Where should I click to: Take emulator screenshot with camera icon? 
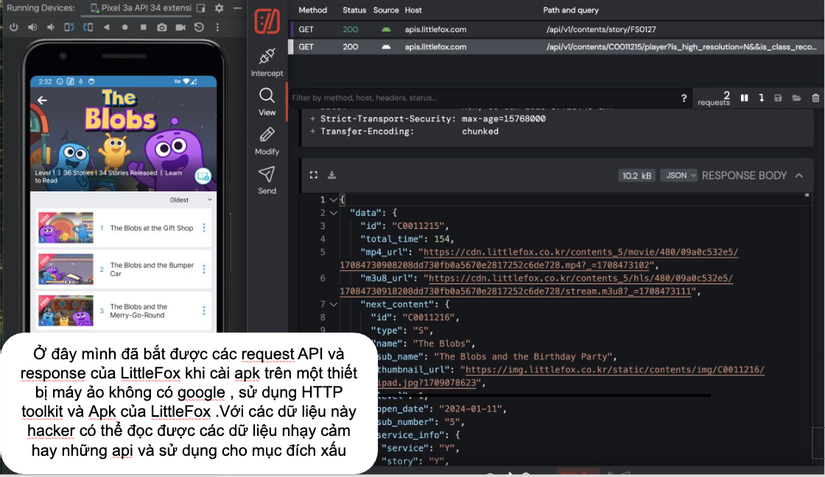pyautogui.click(x=162, y=27)
